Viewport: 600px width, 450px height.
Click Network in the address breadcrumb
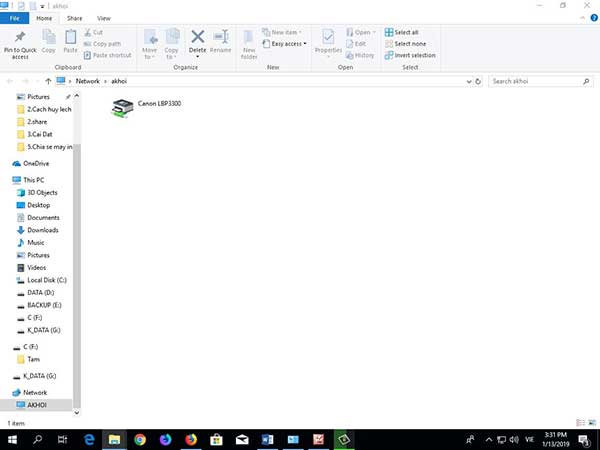88,81
